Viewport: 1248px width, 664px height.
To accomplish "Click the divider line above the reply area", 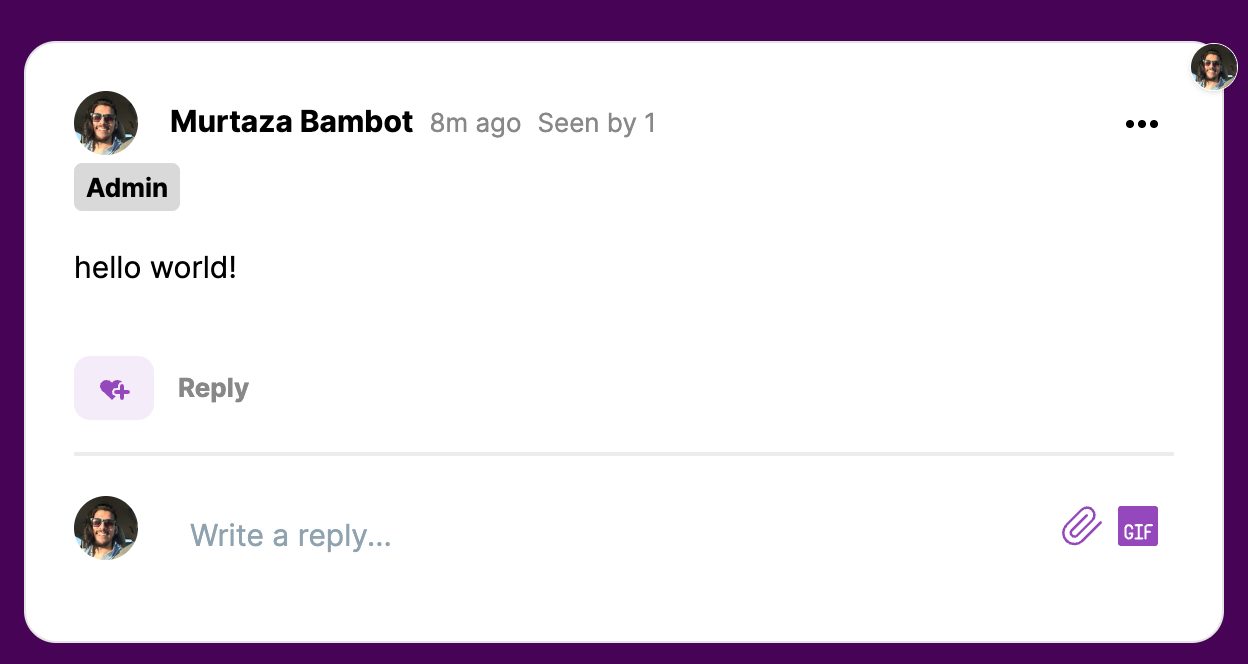I will tap(623, 454).
